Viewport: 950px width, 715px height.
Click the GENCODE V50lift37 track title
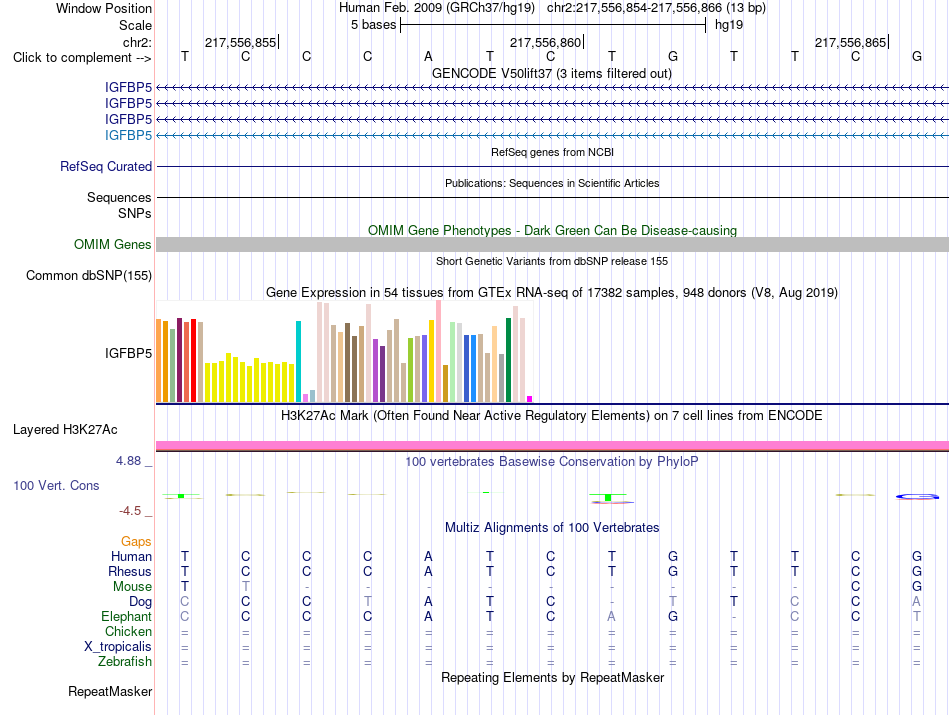(551, 73)
